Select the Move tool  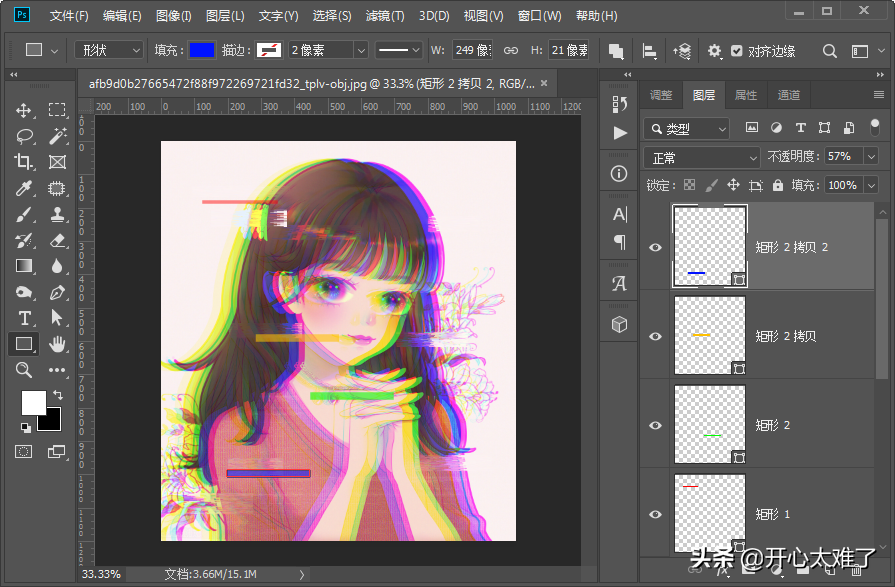[x=24, y=110]
